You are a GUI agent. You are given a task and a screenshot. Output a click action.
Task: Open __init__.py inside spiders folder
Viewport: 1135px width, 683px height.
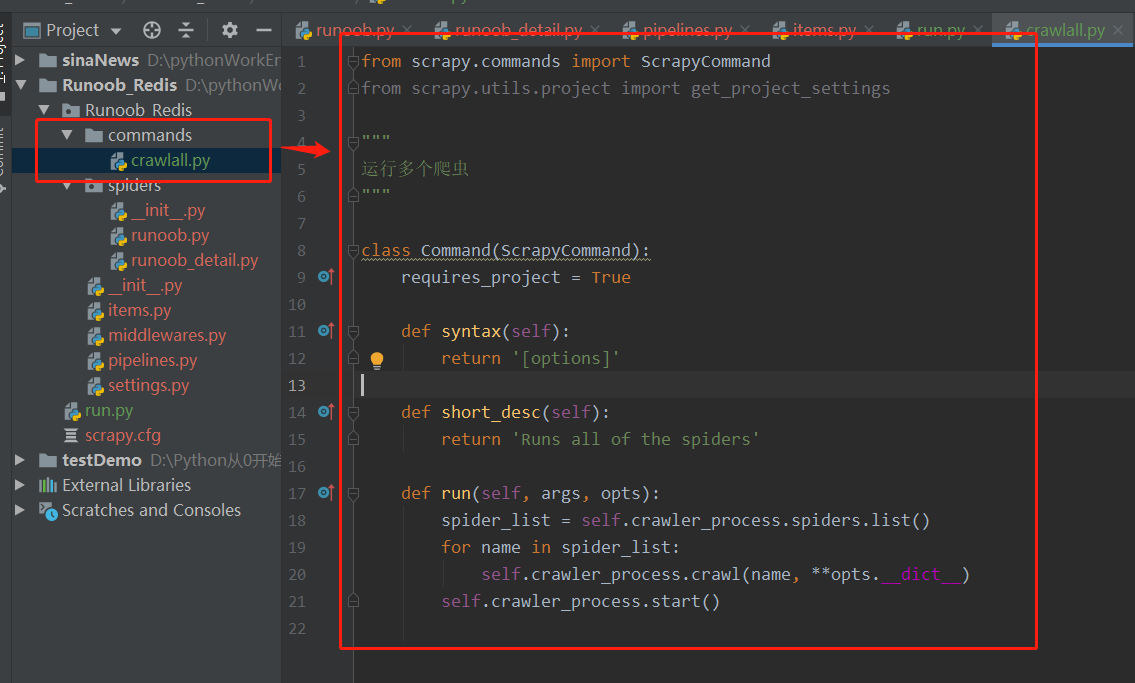[158, 211]
